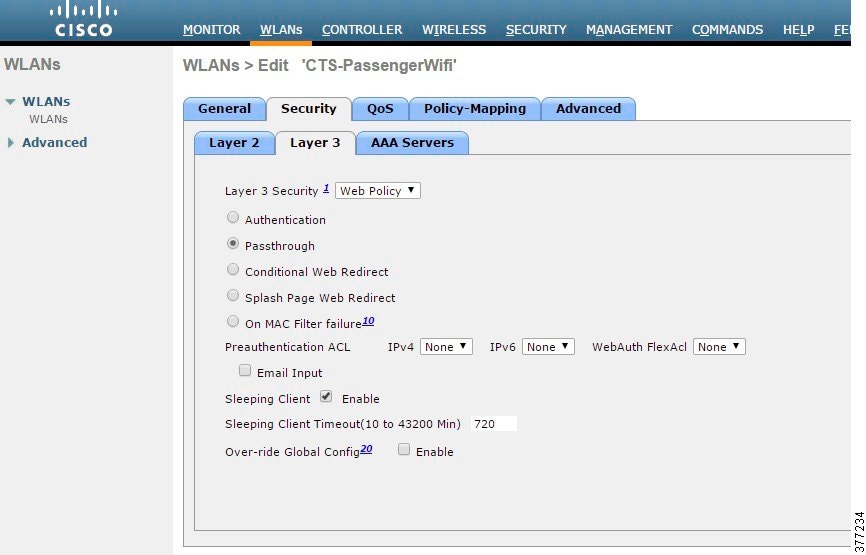Viewport: 866px width, 555px height.
Task: Open Advanced in the left sidebar
Action: tap(55, 142)
